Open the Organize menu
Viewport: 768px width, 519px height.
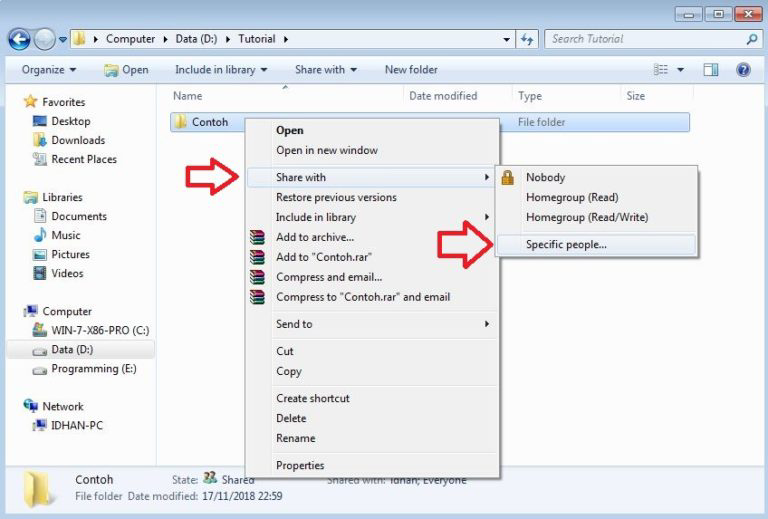tap(49, 70)
